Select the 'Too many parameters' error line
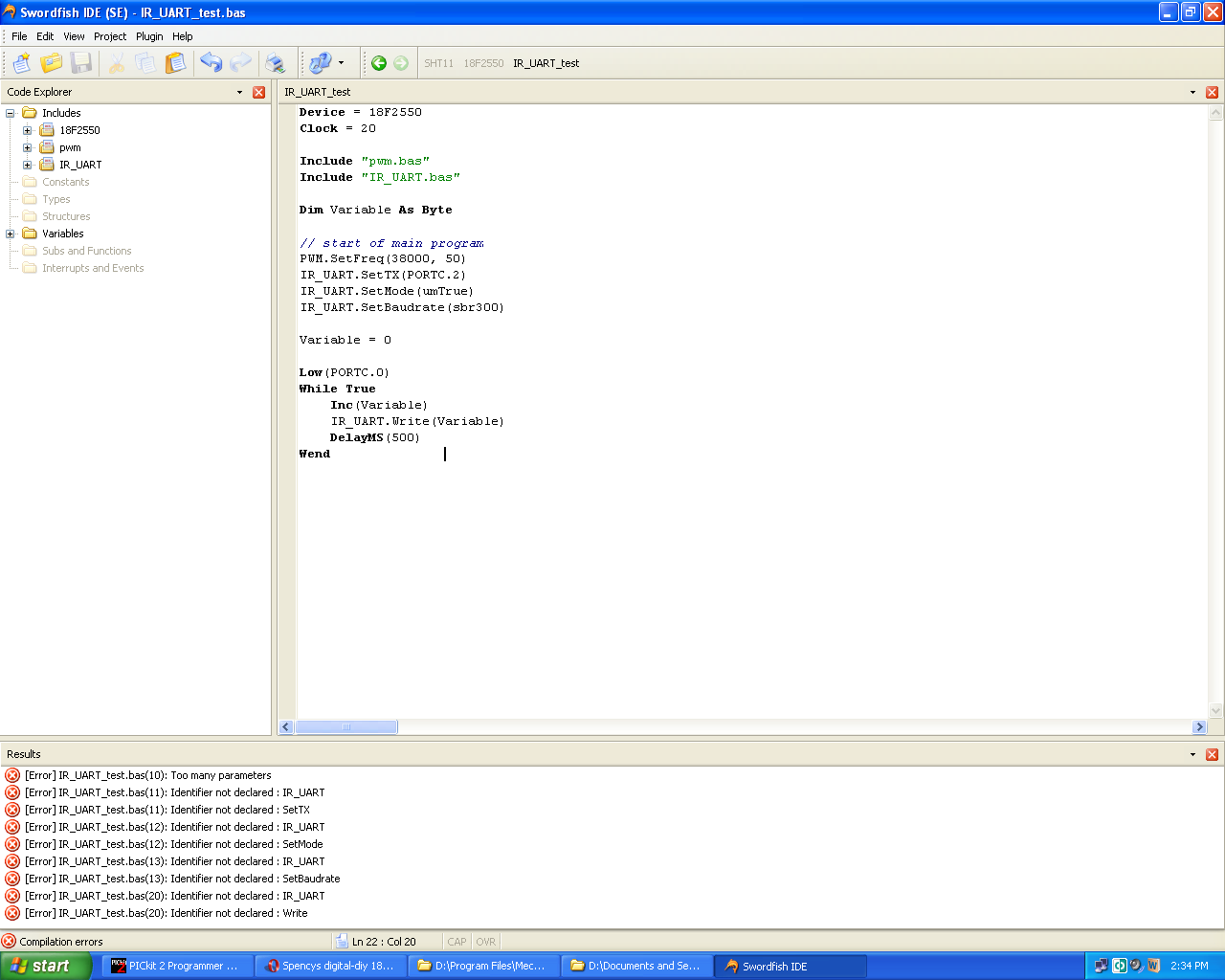Image resolution: width=1225 pixels, height=980 pixels. point(148,775)
